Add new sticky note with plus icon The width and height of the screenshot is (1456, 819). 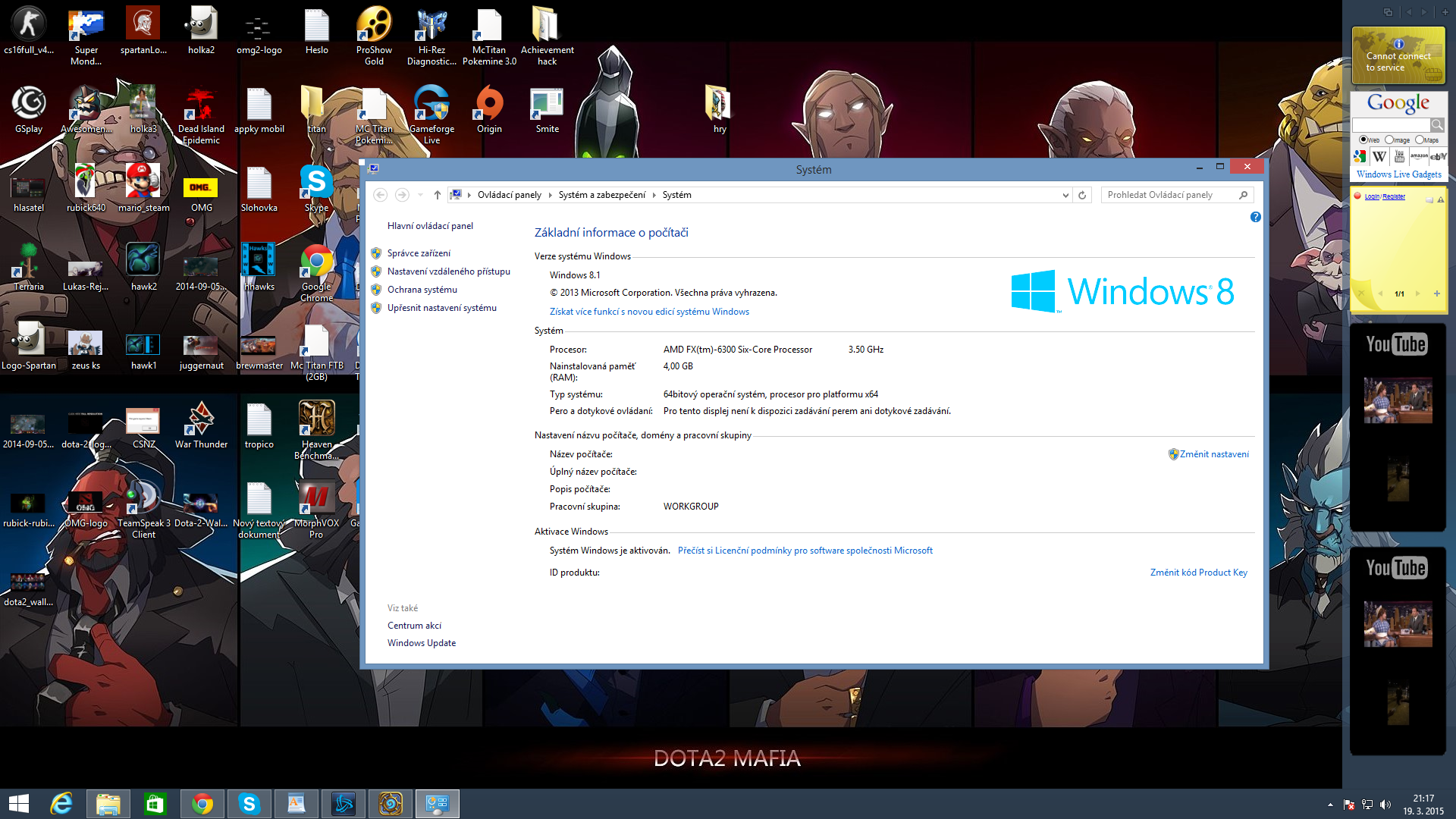tap(1436, 293)
